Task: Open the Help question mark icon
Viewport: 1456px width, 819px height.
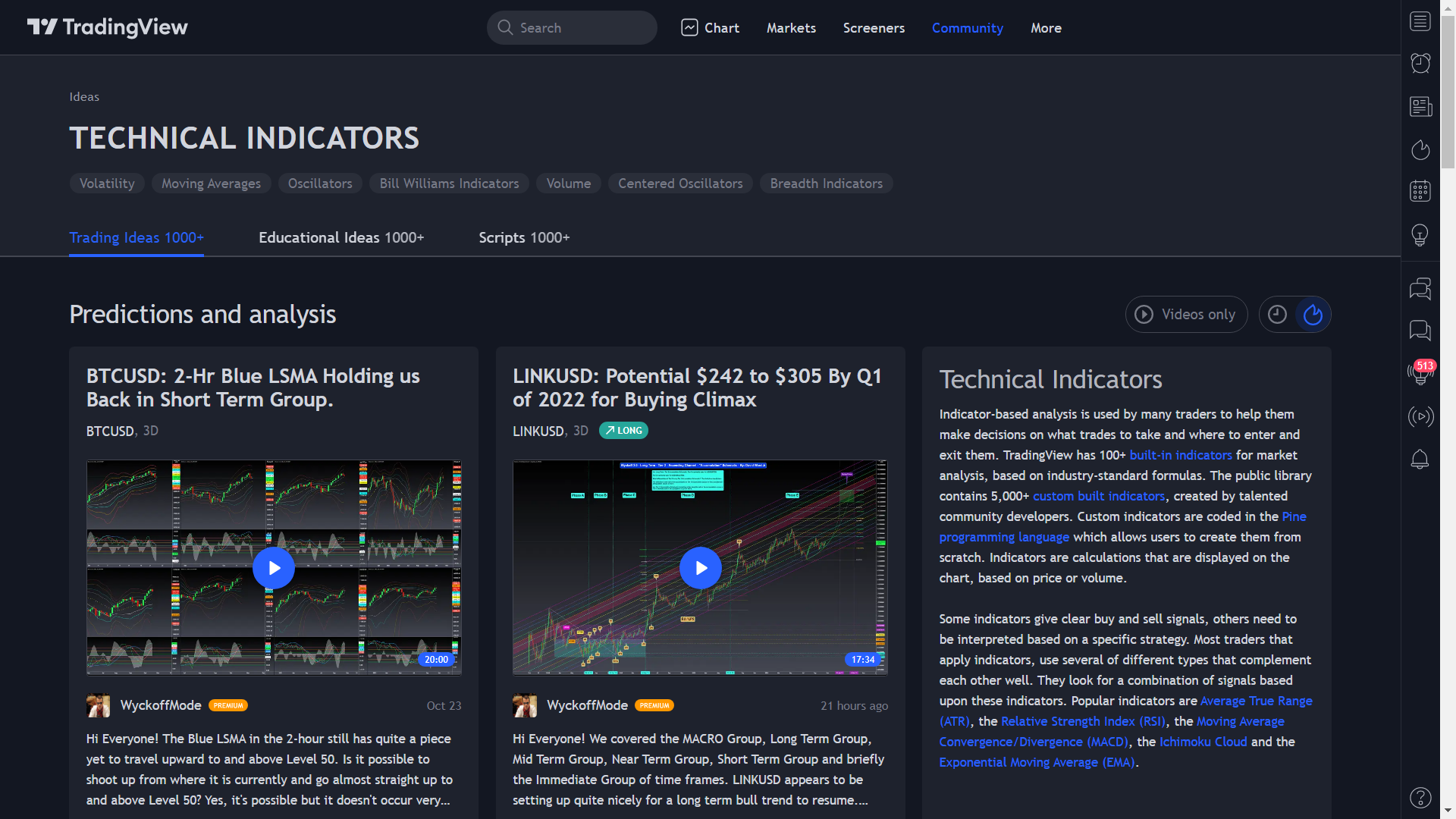Action: coord(1420,798)
